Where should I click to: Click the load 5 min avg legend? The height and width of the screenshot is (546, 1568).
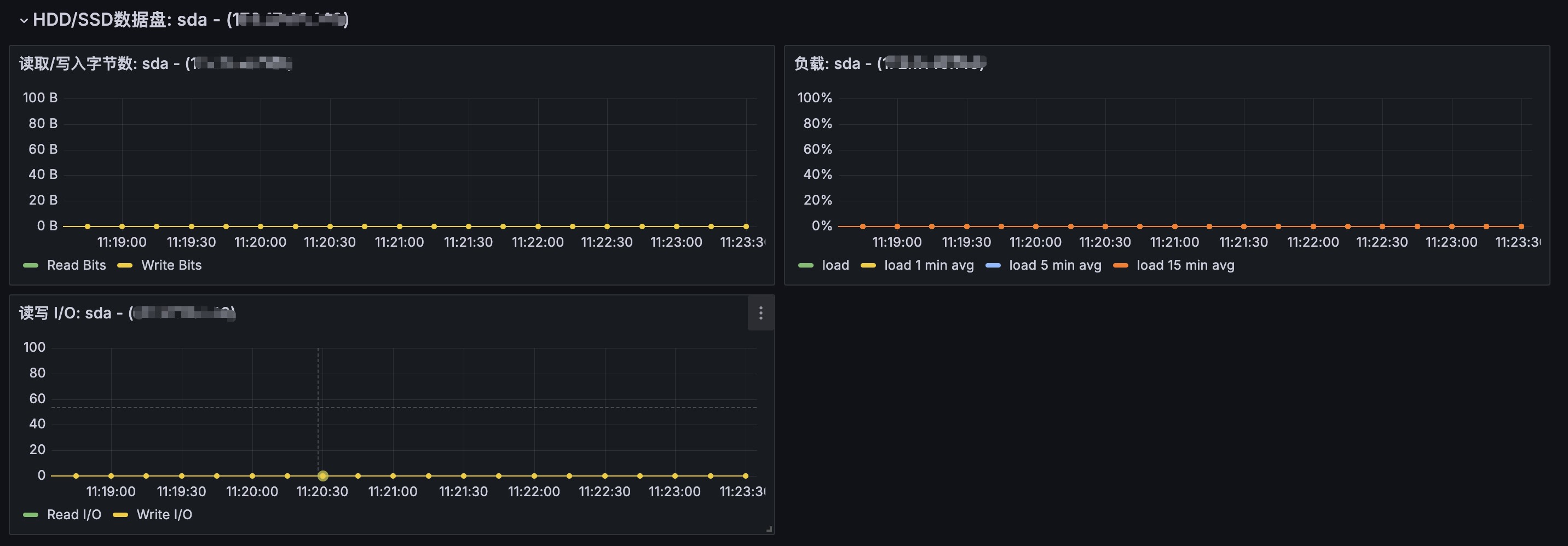(x=1054, y=265)
